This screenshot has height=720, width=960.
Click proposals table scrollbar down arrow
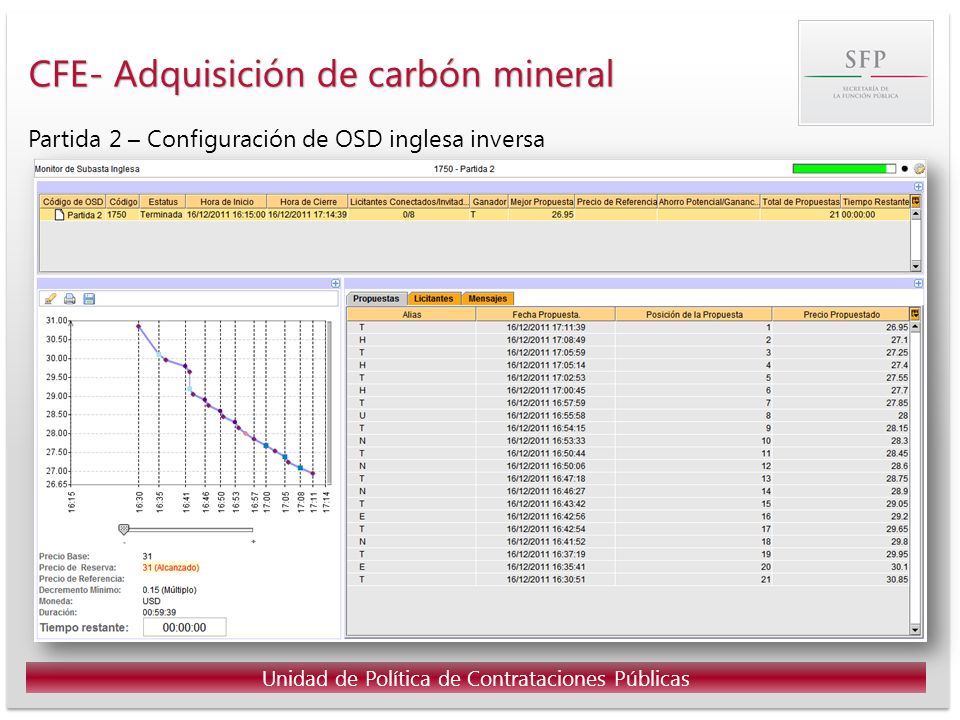[x=915, y=629]
